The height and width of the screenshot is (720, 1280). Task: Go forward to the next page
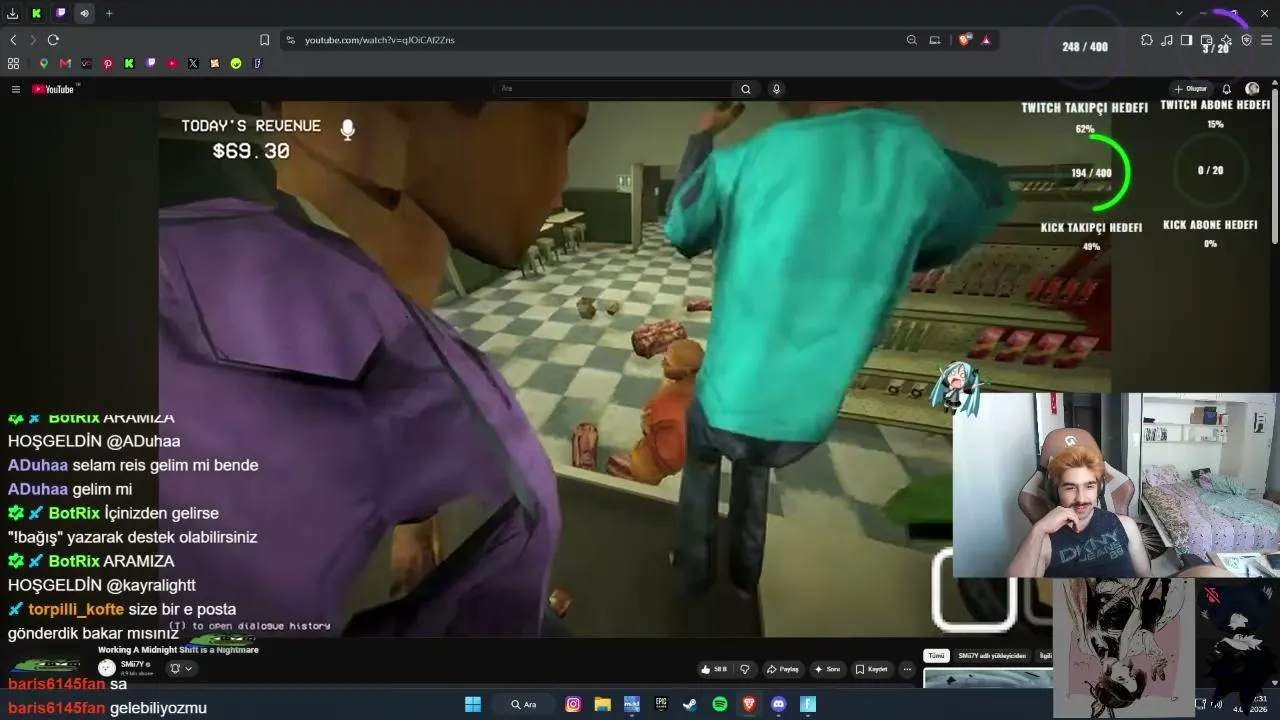33,40
